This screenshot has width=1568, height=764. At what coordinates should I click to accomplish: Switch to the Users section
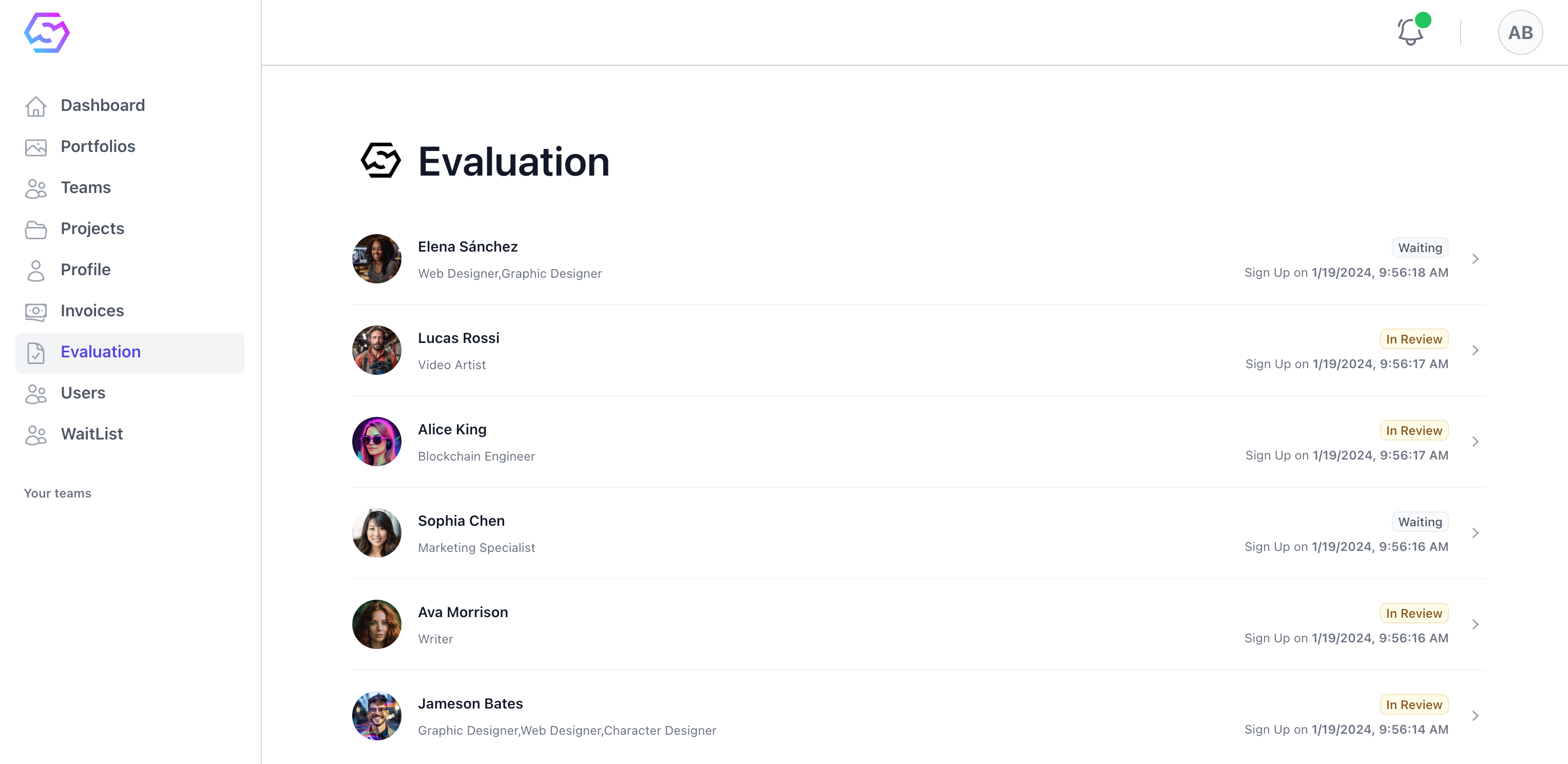(83, 394)
